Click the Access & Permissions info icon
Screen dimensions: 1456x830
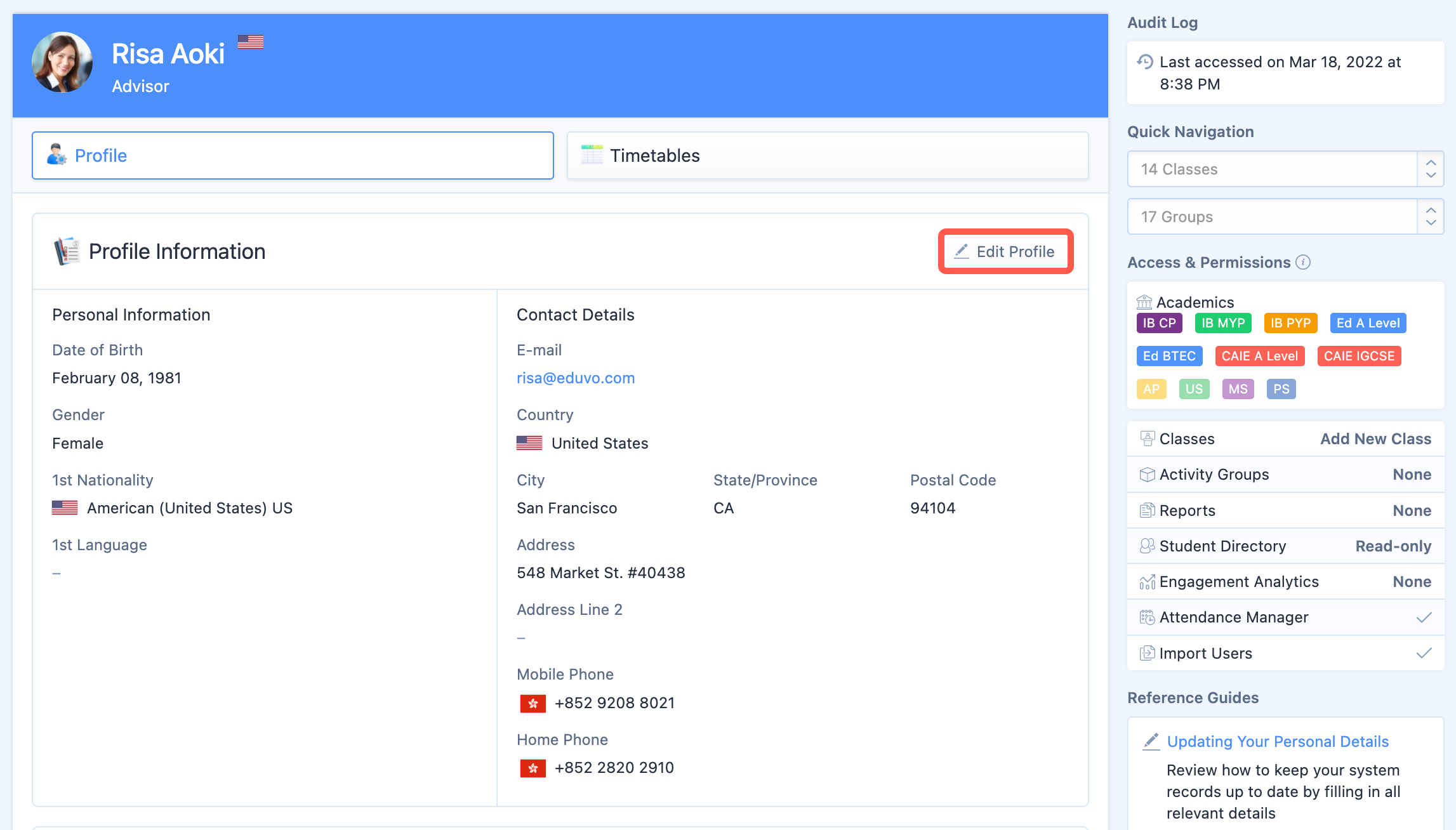pyautogui.click(x=1303, y=262)
